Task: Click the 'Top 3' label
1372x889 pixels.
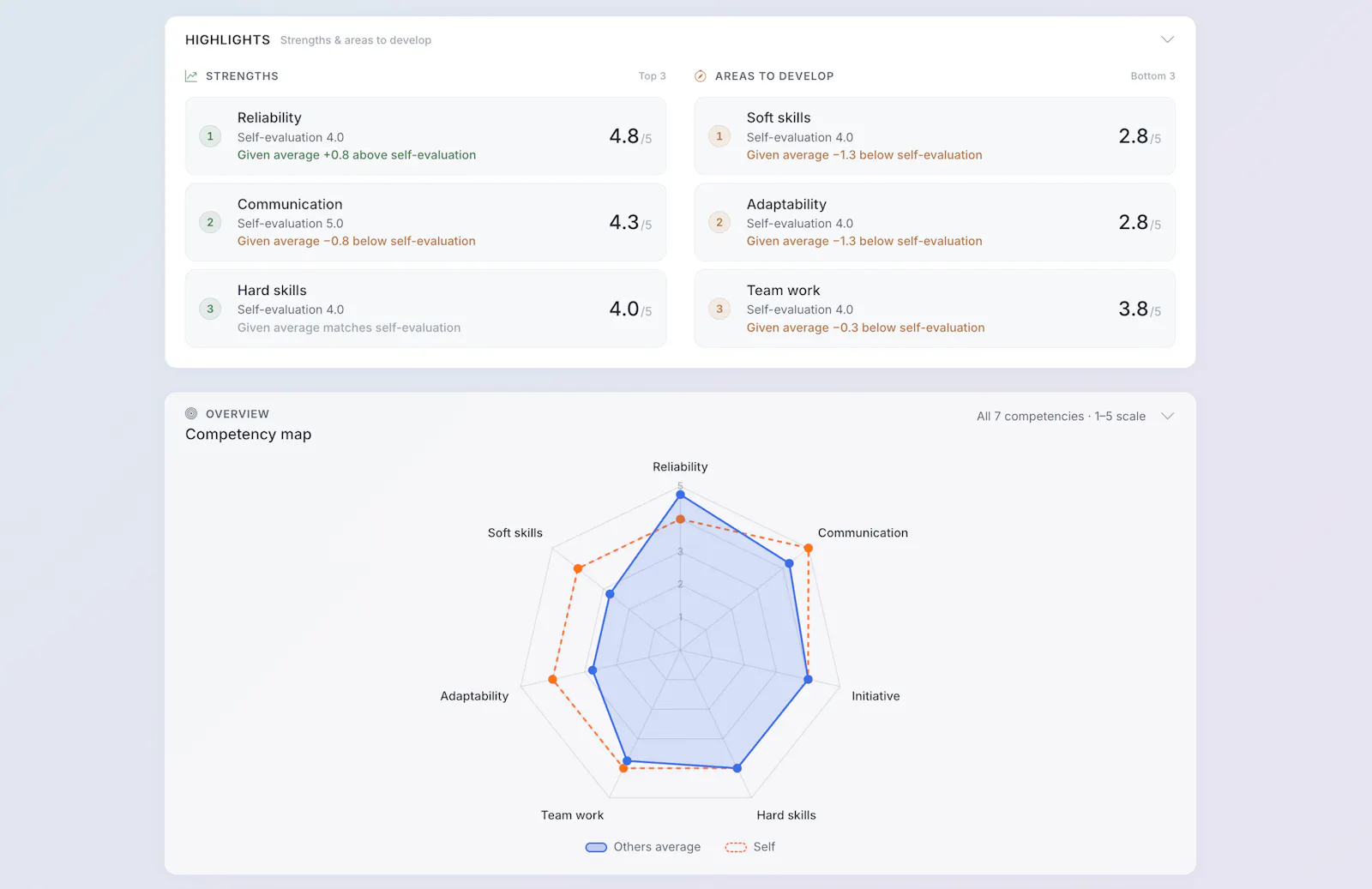Action: pos(653,76)
